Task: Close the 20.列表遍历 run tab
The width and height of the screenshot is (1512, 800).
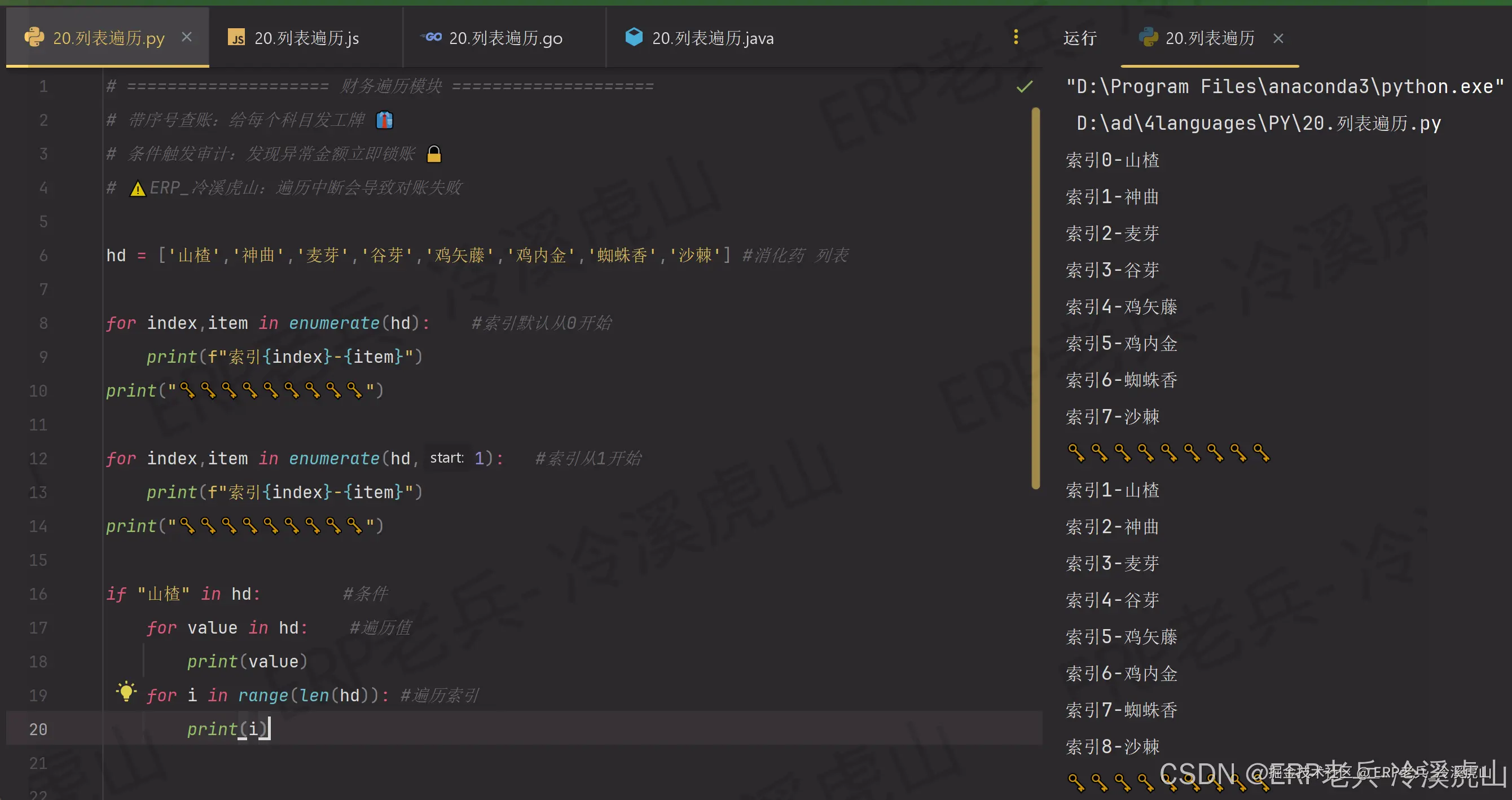Action: [x=1278, y=38]
